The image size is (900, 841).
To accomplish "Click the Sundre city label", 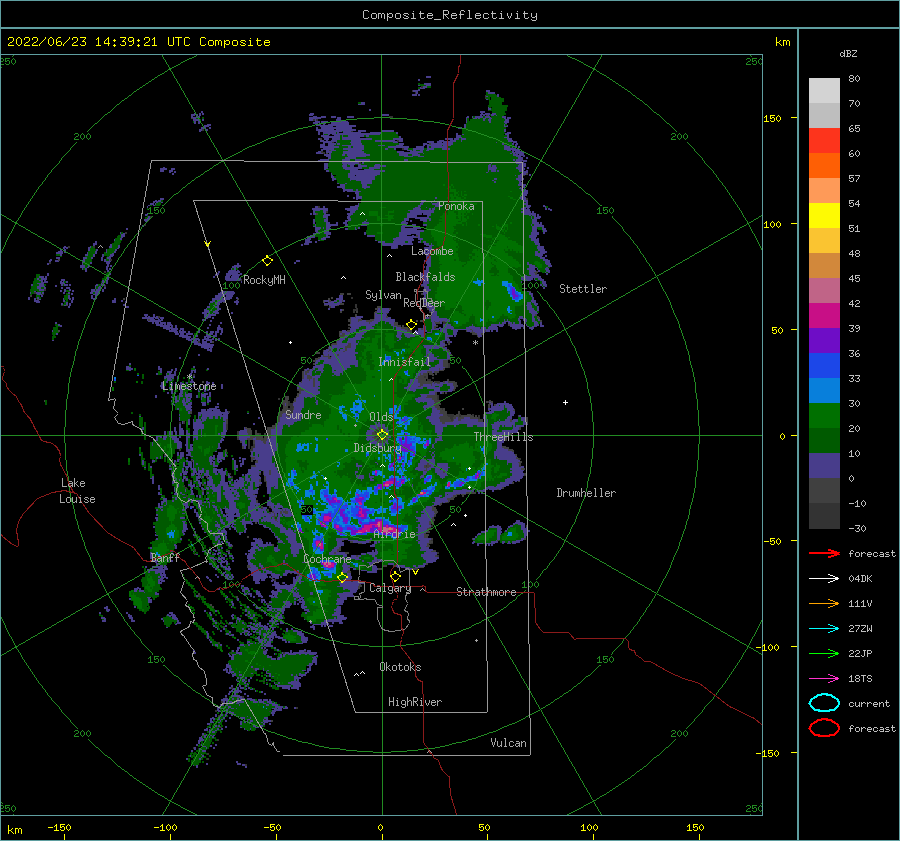I will click(x=303, y=414).
